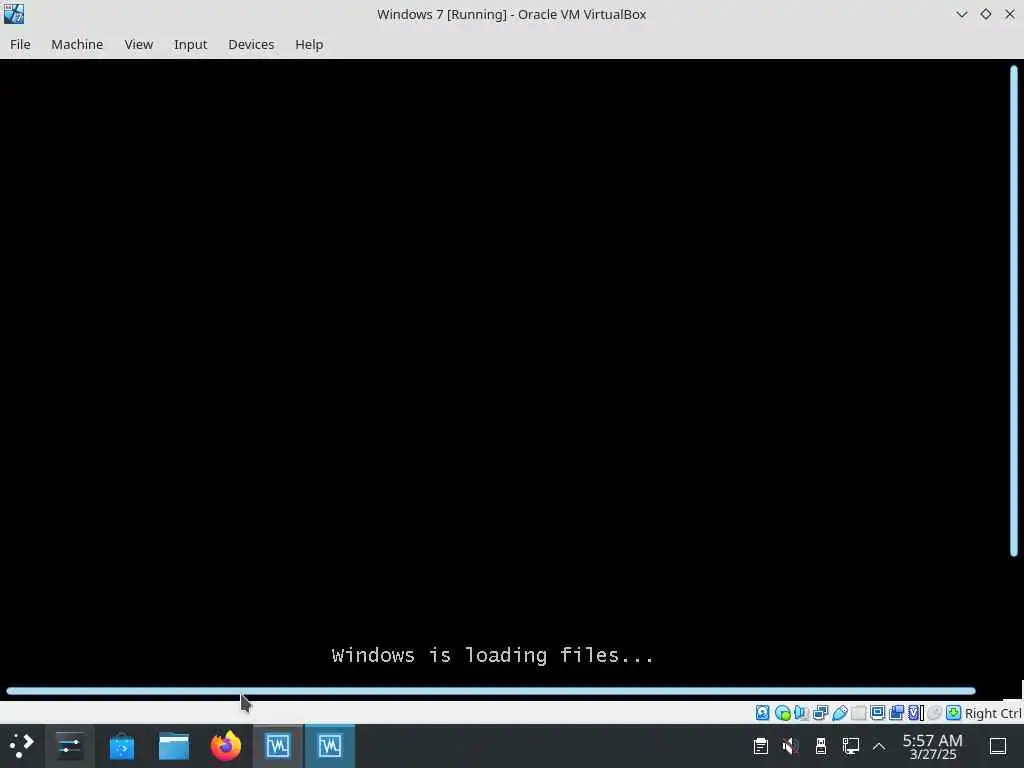Open the Dolphin file manager icon
The height and width of the screenshot is (768, 1024).
pyautogui.click(x=174, y=746)
